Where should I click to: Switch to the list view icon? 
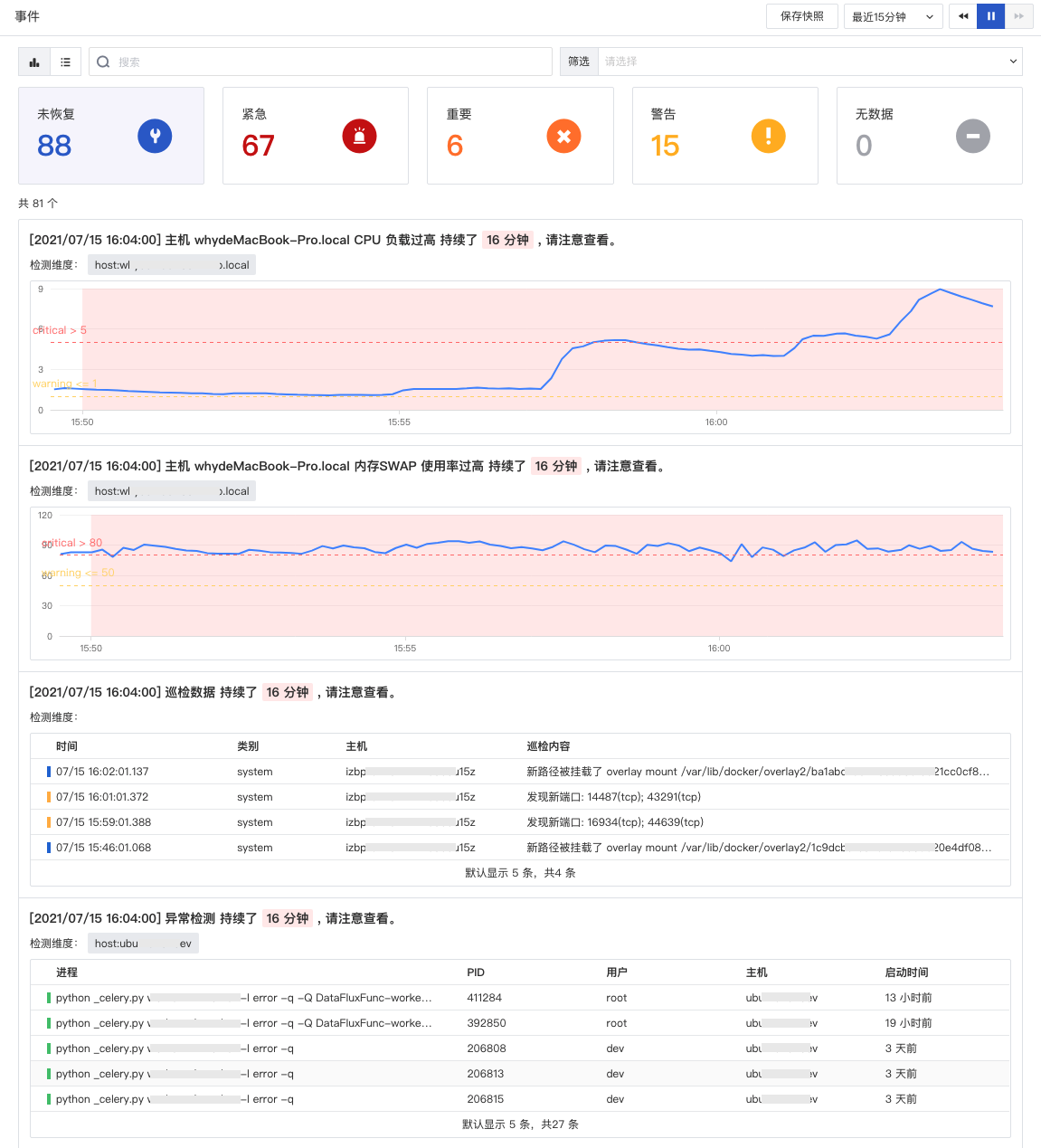pos(65,62)
